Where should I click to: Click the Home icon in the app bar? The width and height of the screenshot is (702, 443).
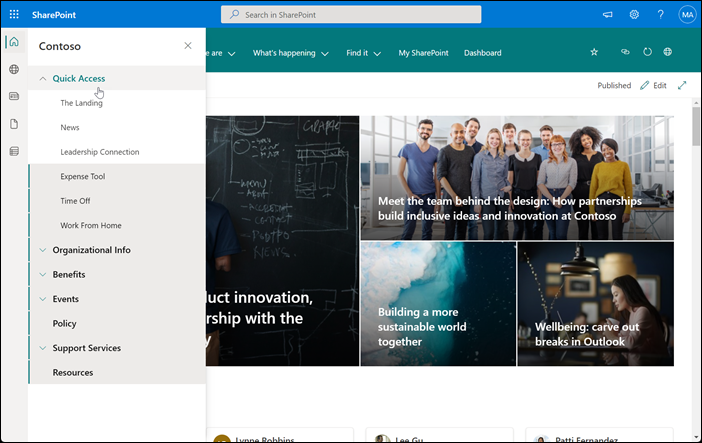coord(14,42)
